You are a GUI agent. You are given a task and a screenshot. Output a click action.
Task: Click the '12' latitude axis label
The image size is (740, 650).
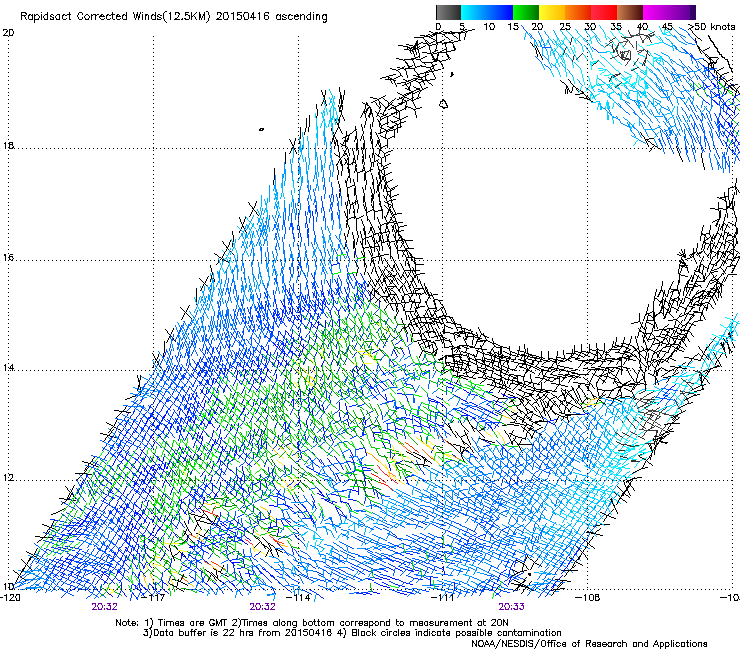(8, 477)
